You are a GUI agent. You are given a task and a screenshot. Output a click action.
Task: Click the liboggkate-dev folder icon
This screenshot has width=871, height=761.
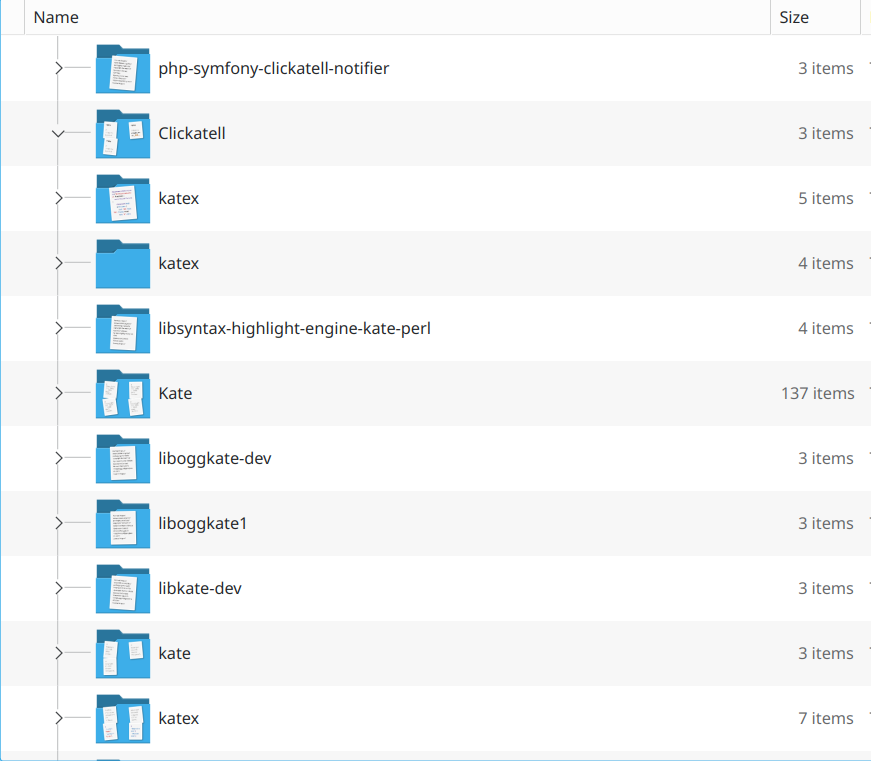click(122, 459)
